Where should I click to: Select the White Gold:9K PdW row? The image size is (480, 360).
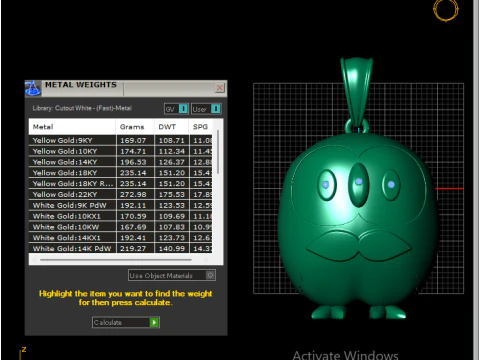pyautogui.click(x=120, y=205)
